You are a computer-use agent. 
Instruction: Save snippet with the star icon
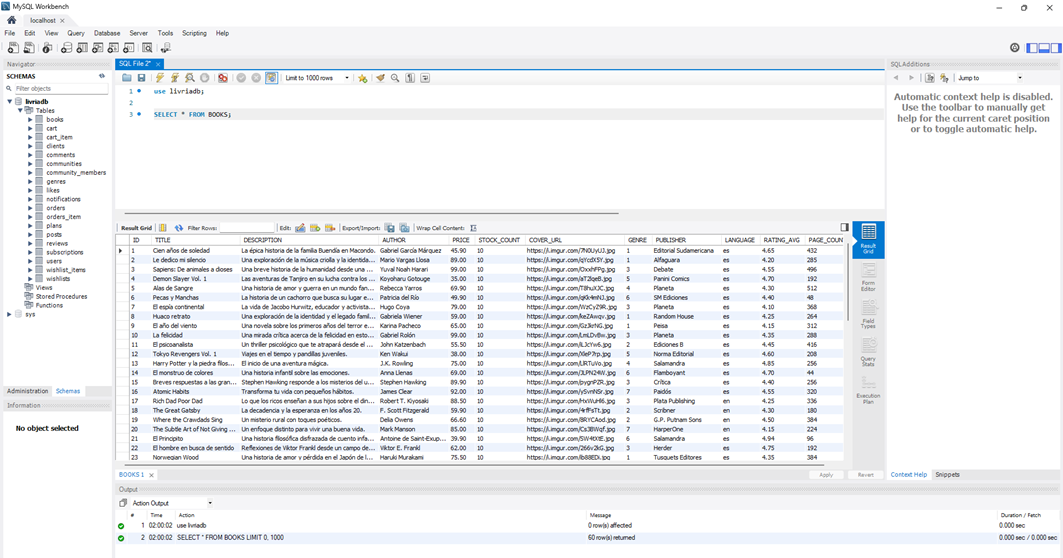(363, 78)
